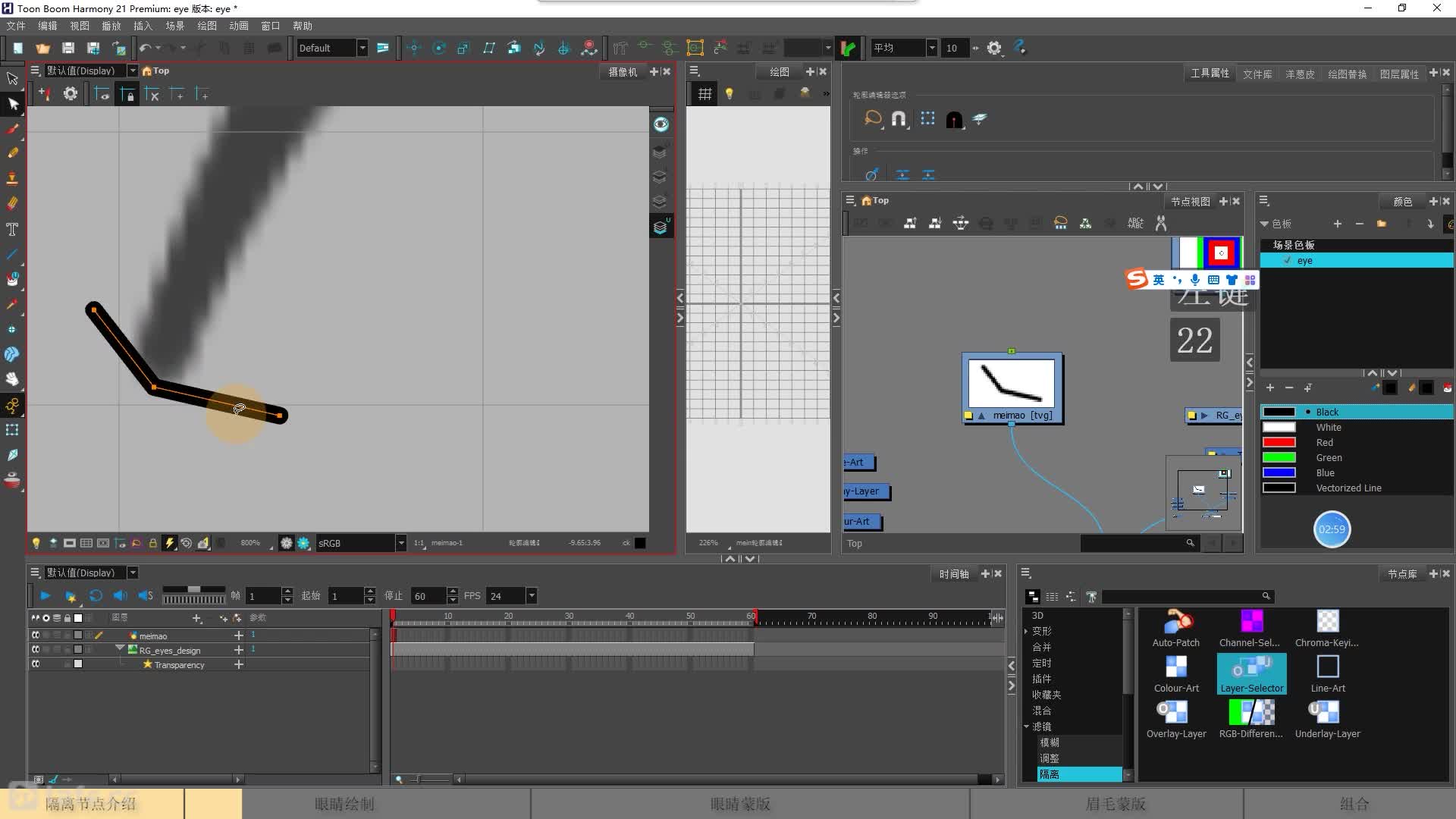Collapse the 滤镜 category in Node Library
The width and height of the screenshot is (1456, 819).
pyautogui.click(x=1026, y=726)
